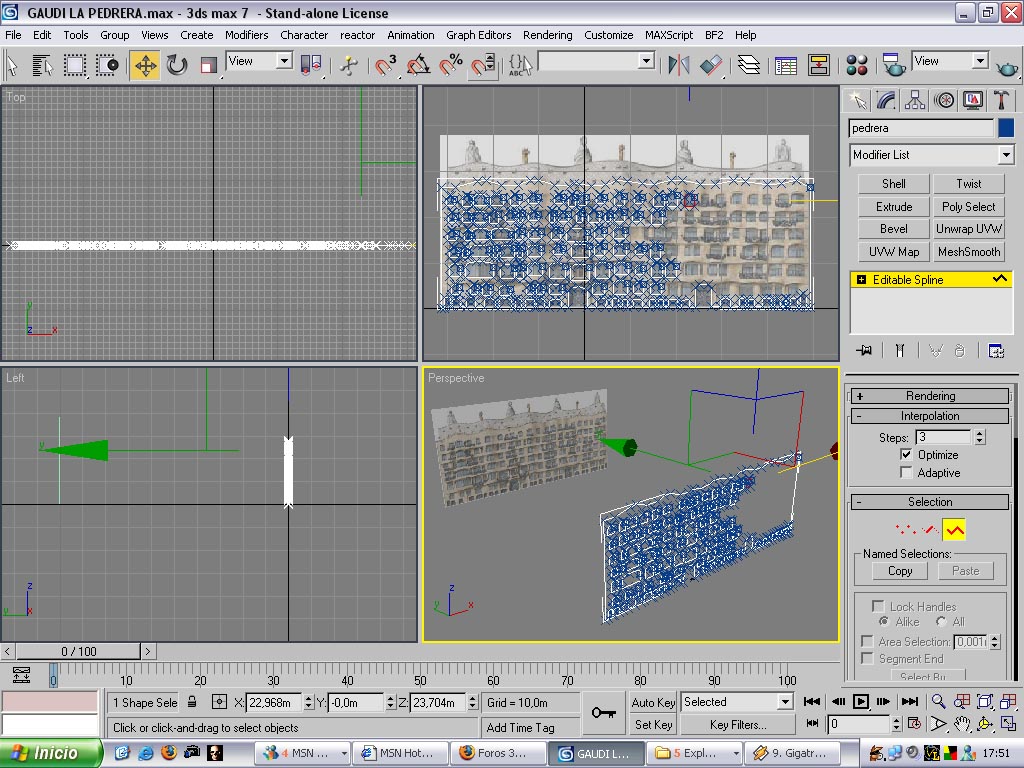Open the Utilities hammer panel
Viewport: 1024px width, 768px height.
pyautogui.click(x=1001, y=100)
